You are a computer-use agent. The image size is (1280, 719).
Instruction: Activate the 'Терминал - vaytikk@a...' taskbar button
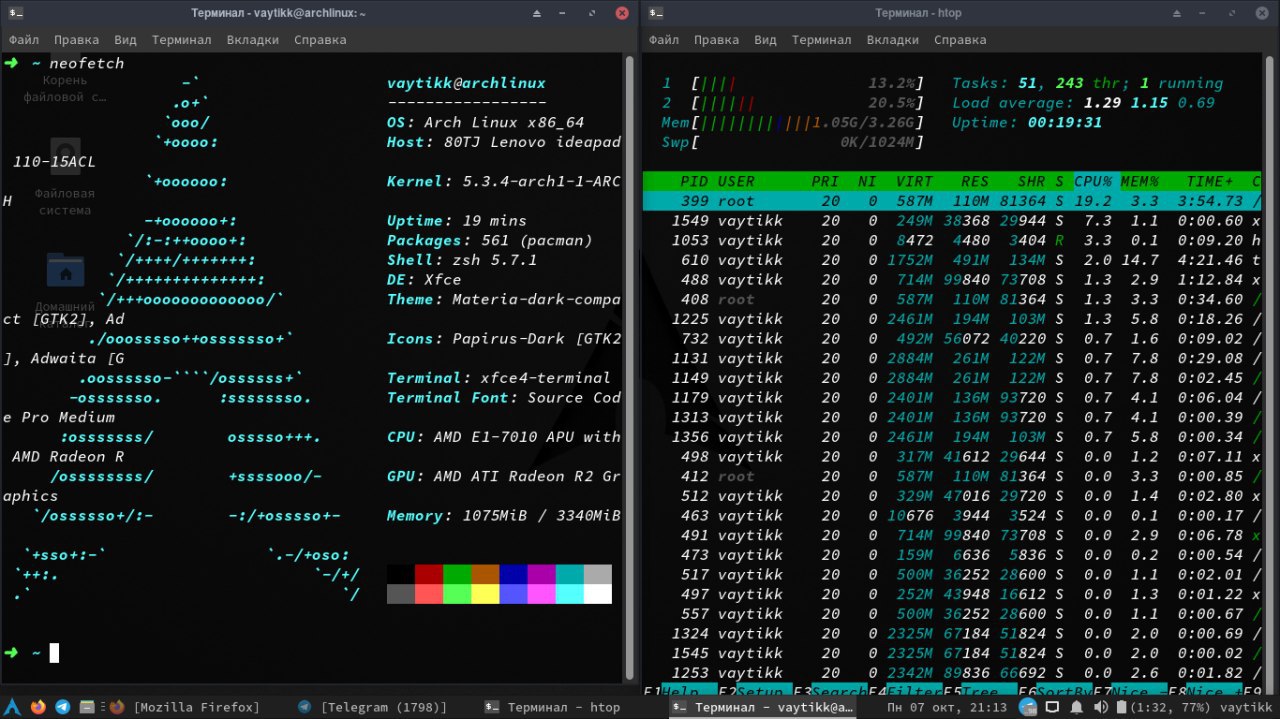764,707
